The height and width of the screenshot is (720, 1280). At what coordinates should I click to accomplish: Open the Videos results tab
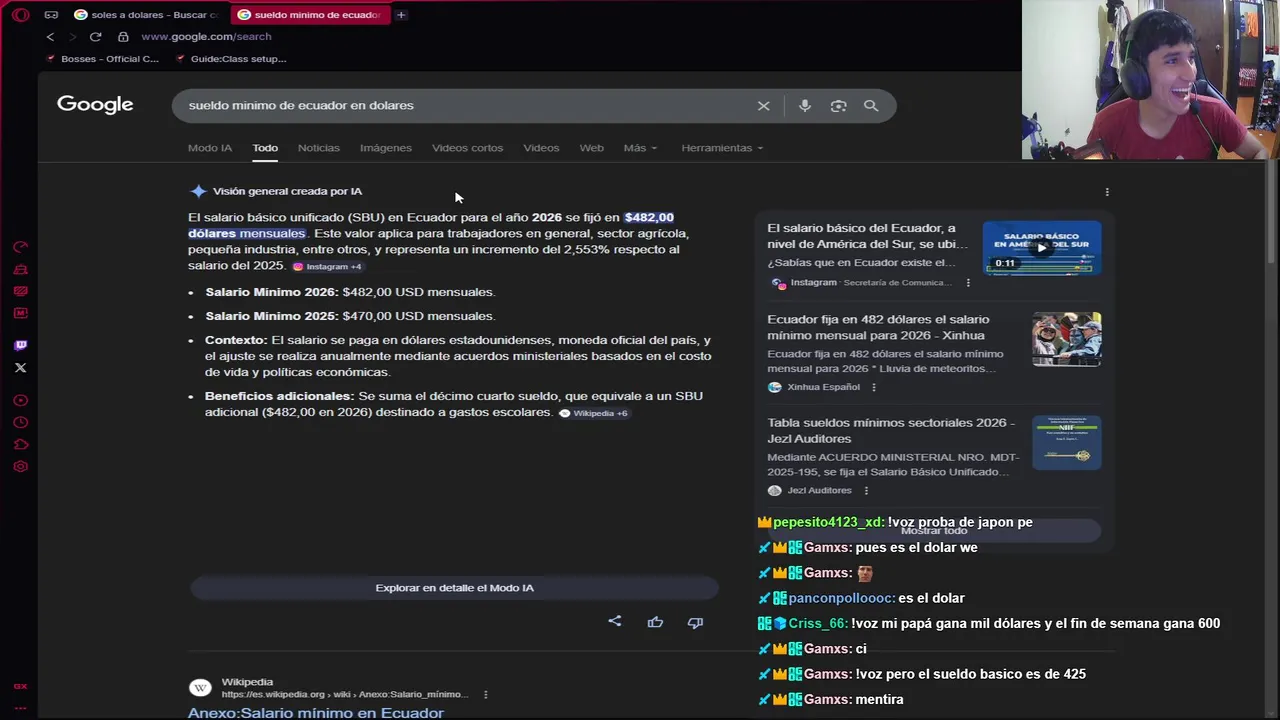[x=541, y=148]
